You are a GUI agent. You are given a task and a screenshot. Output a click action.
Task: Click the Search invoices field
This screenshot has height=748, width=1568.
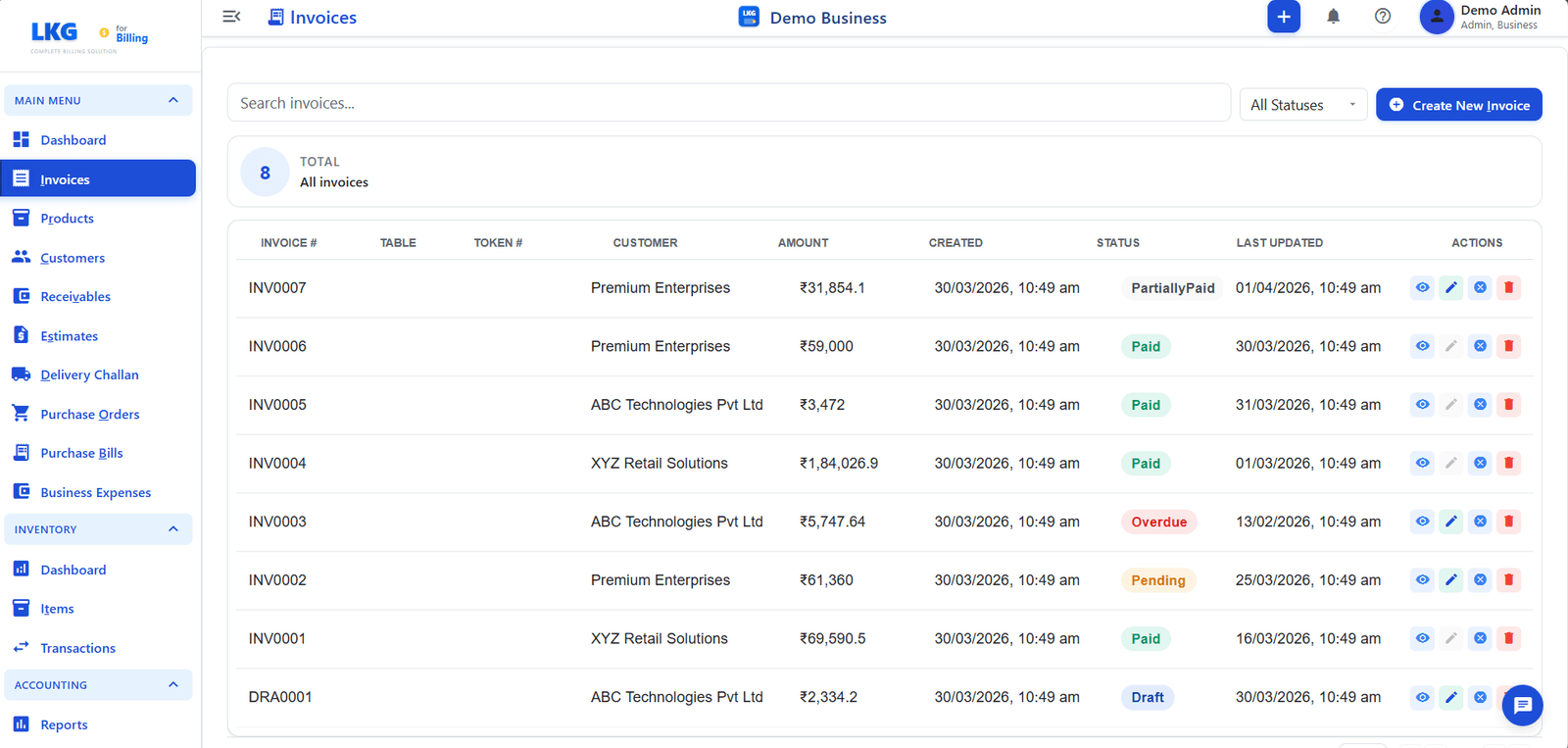click(x=729, y=103)
